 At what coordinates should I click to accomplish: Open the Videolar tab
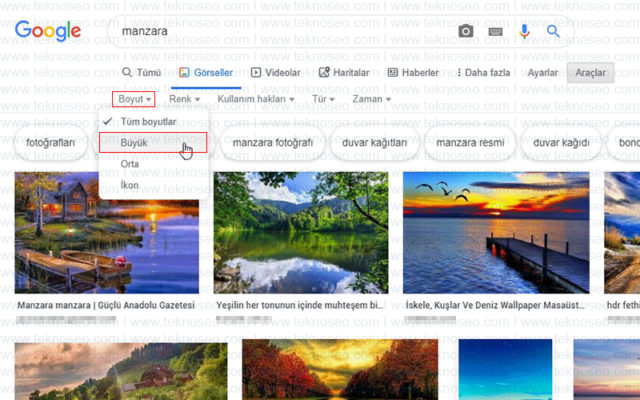(276, 73)
